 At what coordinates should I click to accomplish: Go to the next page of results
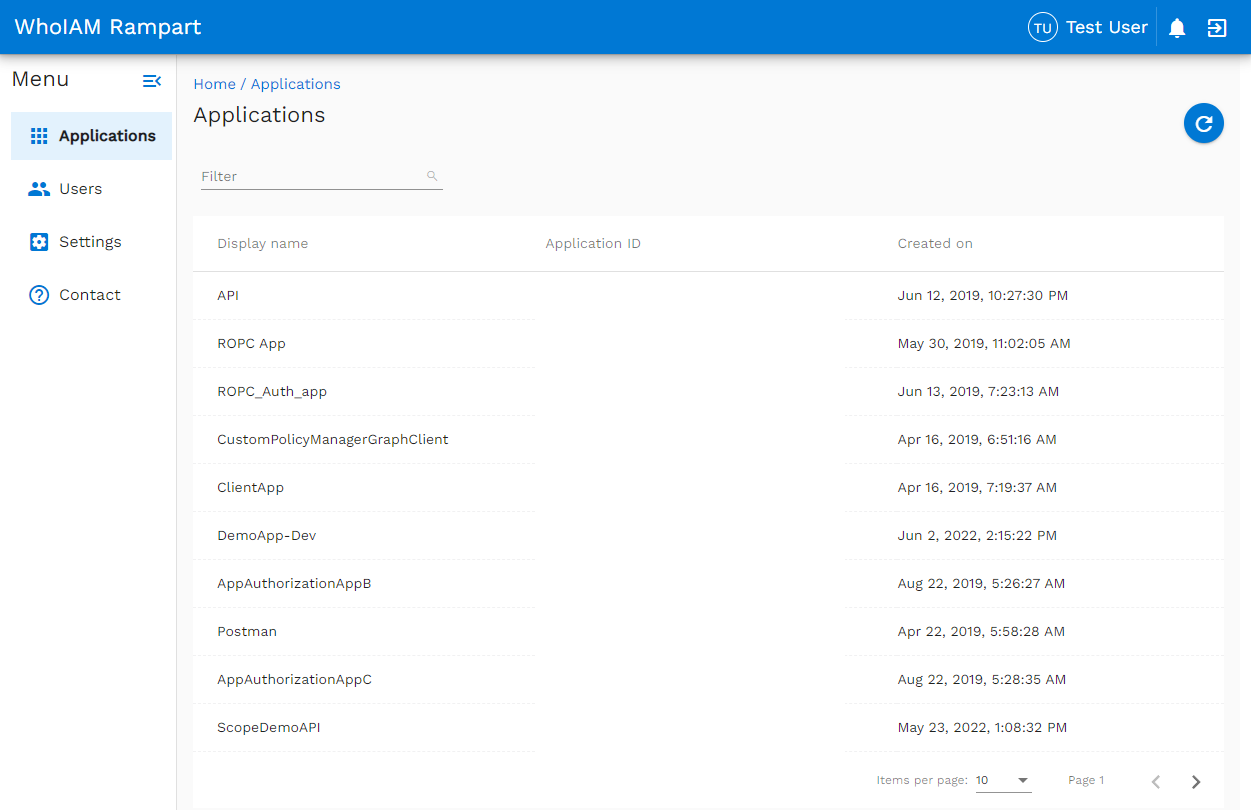coord(1195,781)
